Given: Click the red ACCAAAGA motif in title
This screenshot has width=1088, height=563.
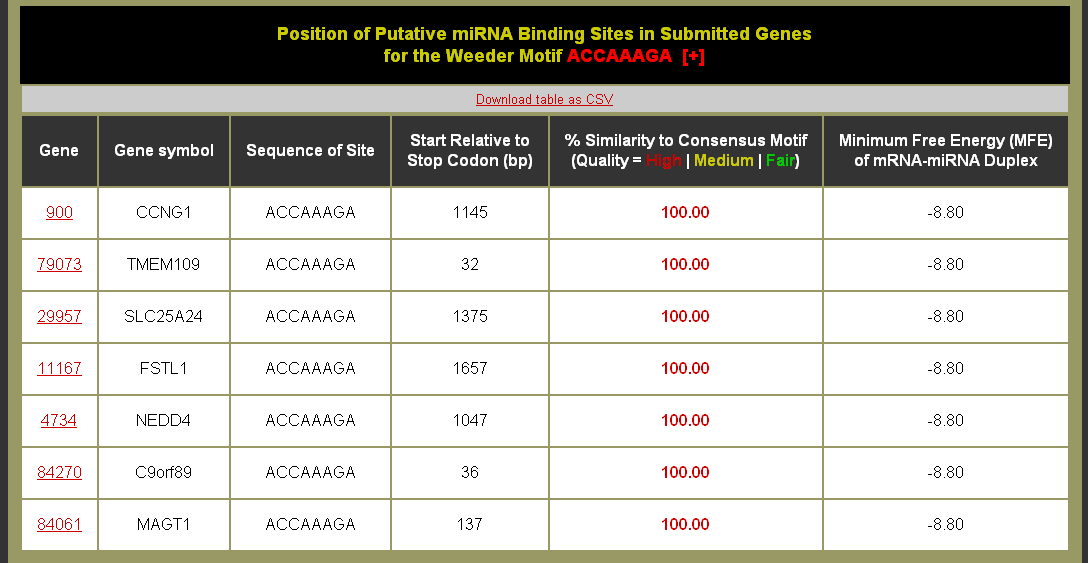Looking at the screenshot, I should (619, 56).
